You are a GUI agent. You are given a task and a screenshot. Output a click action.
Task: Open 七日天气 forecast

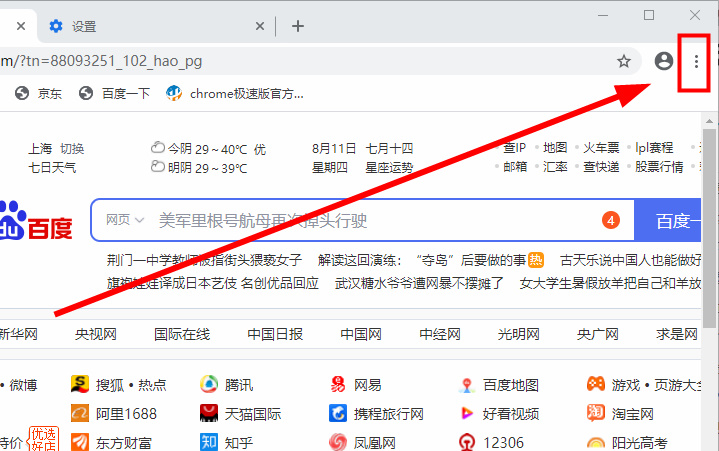click(52, 167)
